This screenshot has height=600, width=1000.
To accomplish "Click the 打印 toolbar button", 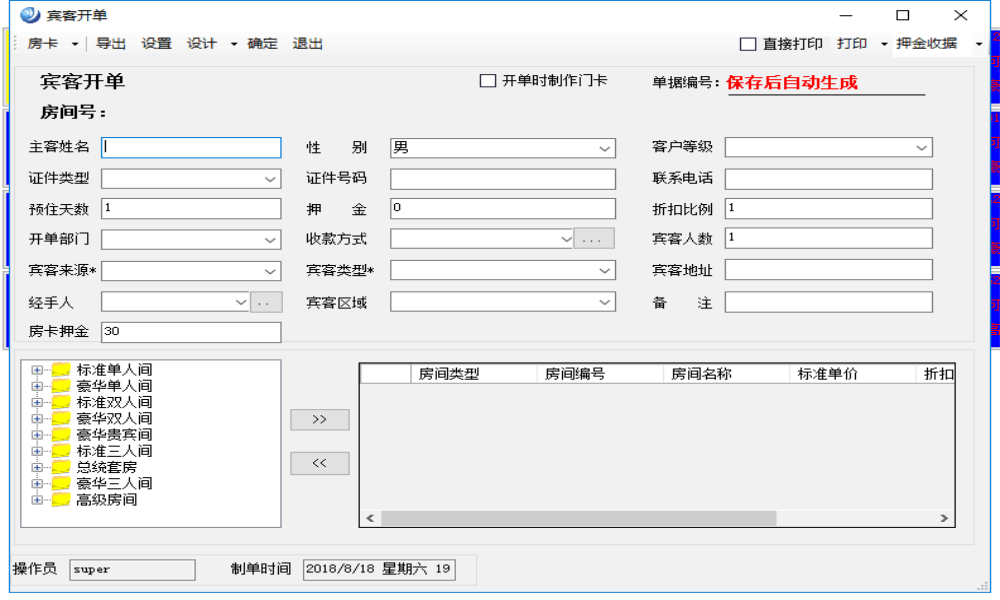I will (852, 44).
